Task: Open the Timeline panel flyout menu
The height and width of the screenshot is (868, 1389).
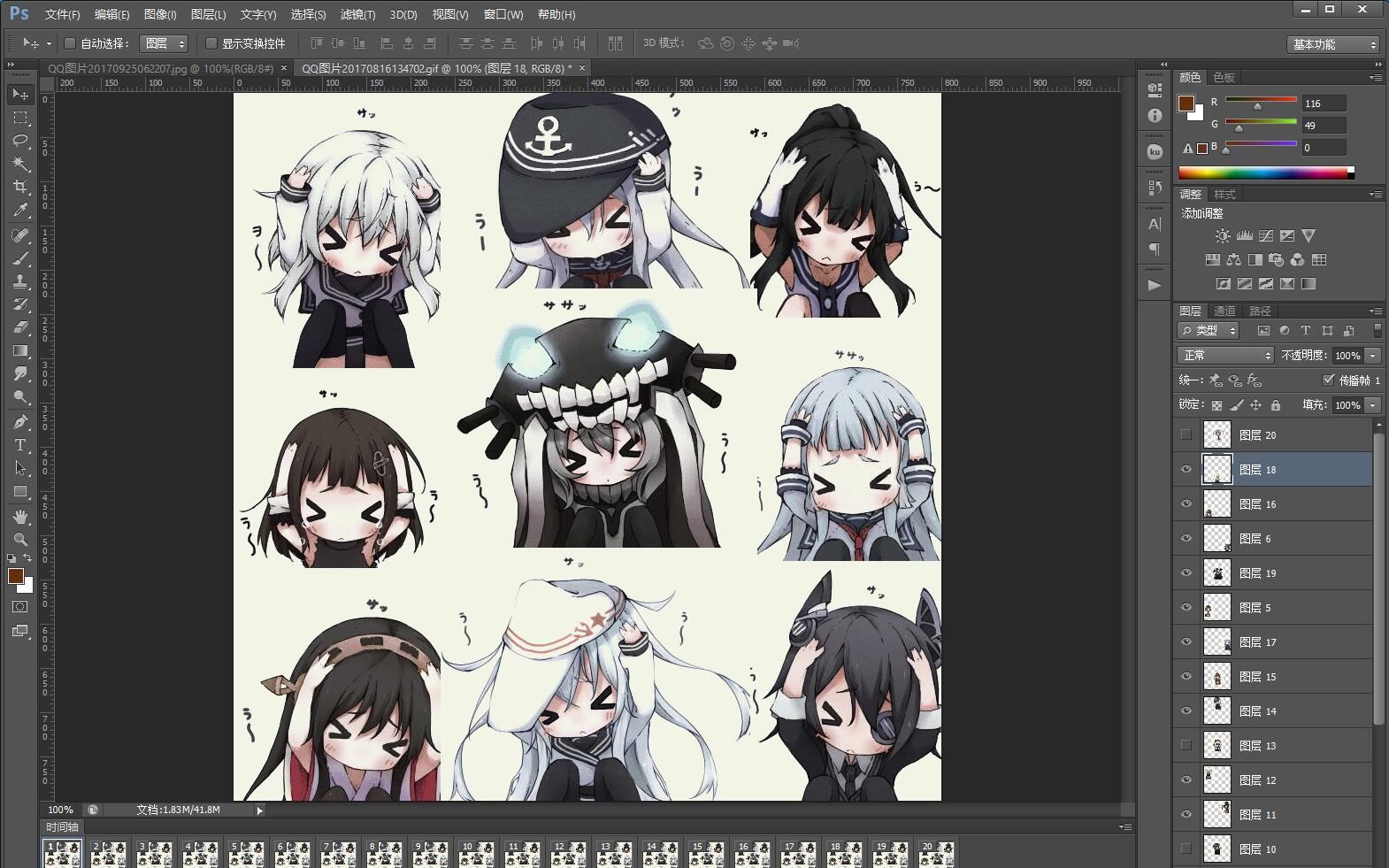Action: [1125, 826]
